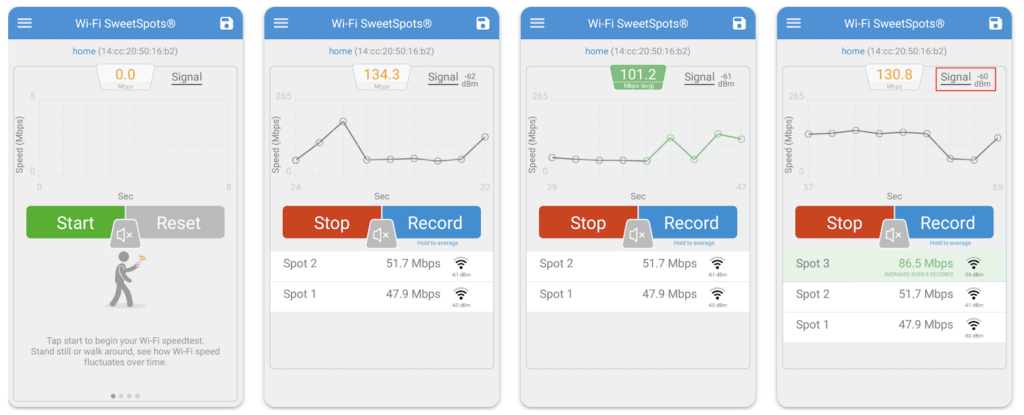
Task: Toggle mute speaker on the 130.8 Mbps screen
Action: [x=894, y=235]
